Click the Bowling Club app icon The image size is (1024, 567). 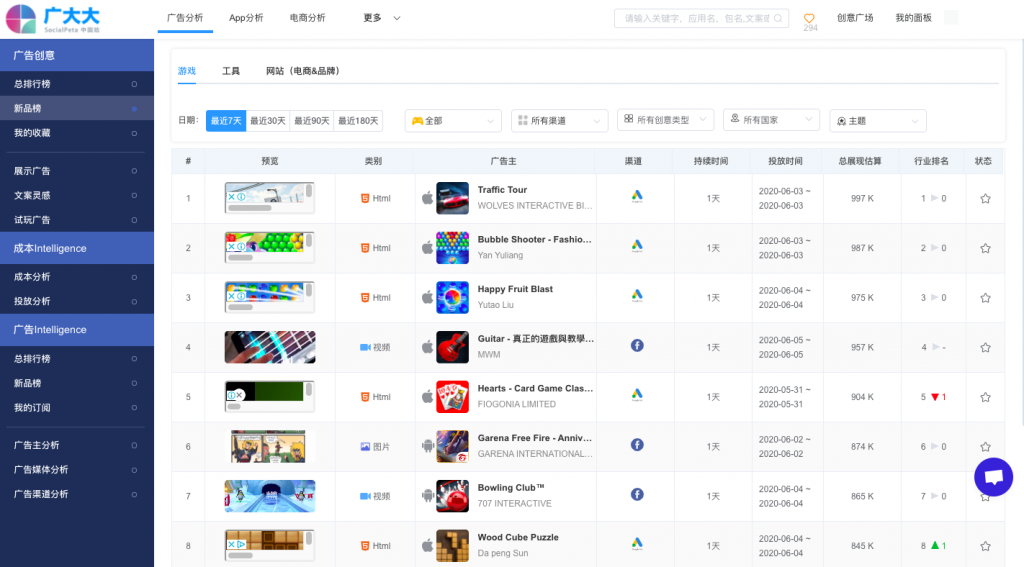[452, 496]
